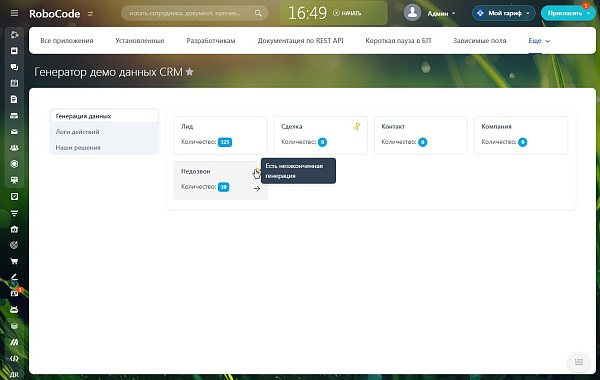
Task: Open the mail envelope sidebar icon
Action: (14, 132)
